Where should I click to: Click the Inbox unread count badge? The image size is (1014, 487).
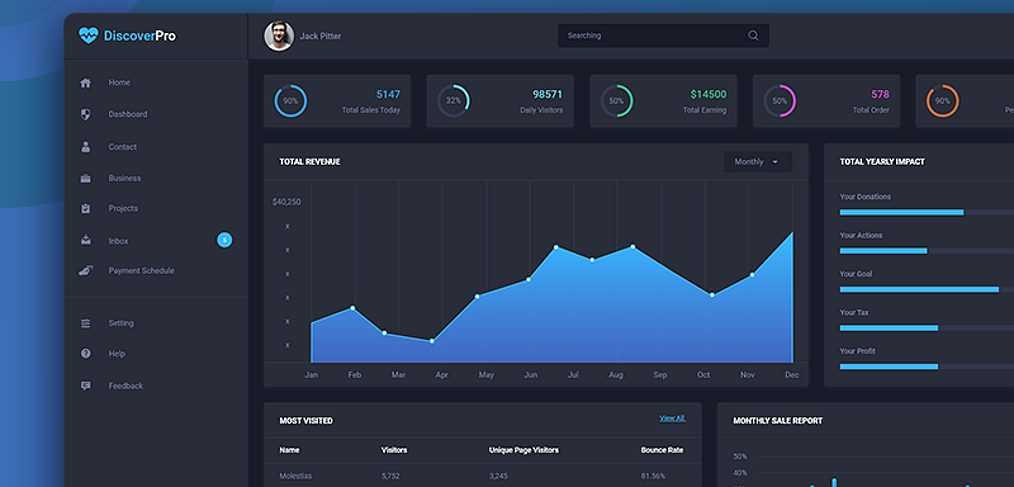pyautogui.click(x=224, y=241)
